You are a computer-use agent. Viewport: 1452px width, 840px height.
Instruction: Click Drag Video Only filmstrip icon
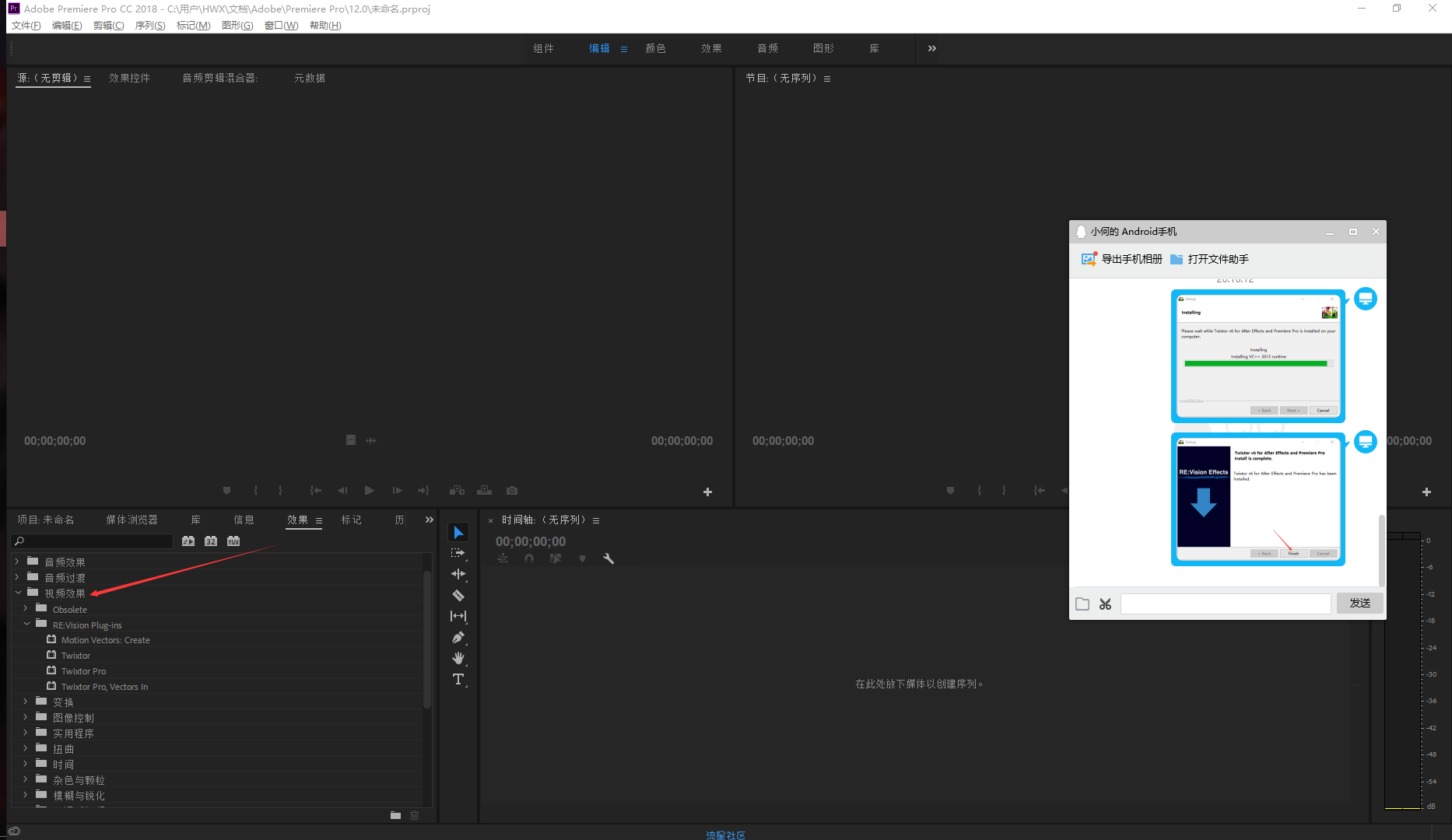coord(351,440)
